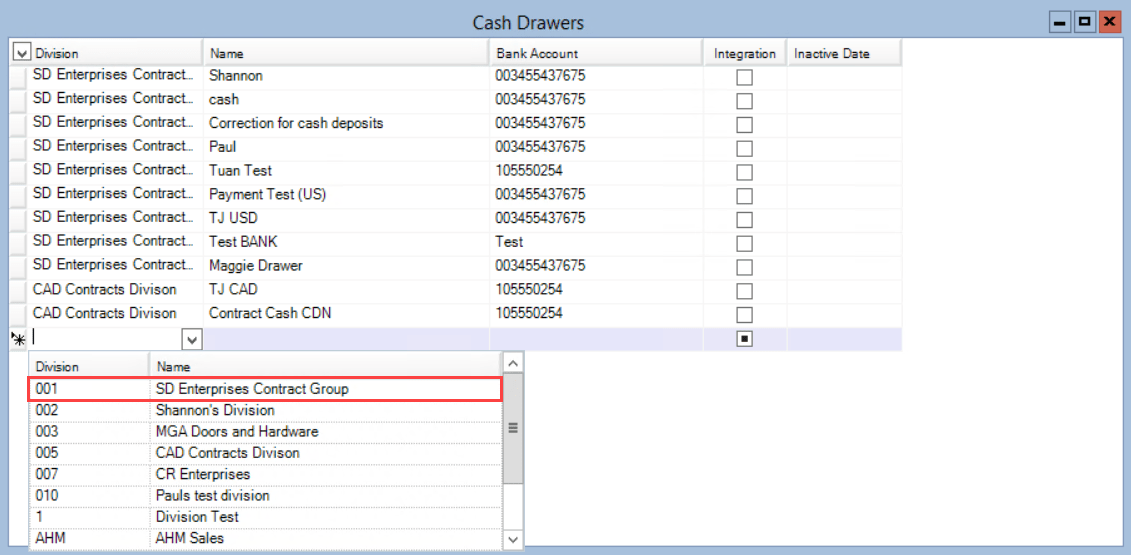1131x555 pixels.
Task: Tick Integration checkbox for cash row
Action: pos(744,101)
